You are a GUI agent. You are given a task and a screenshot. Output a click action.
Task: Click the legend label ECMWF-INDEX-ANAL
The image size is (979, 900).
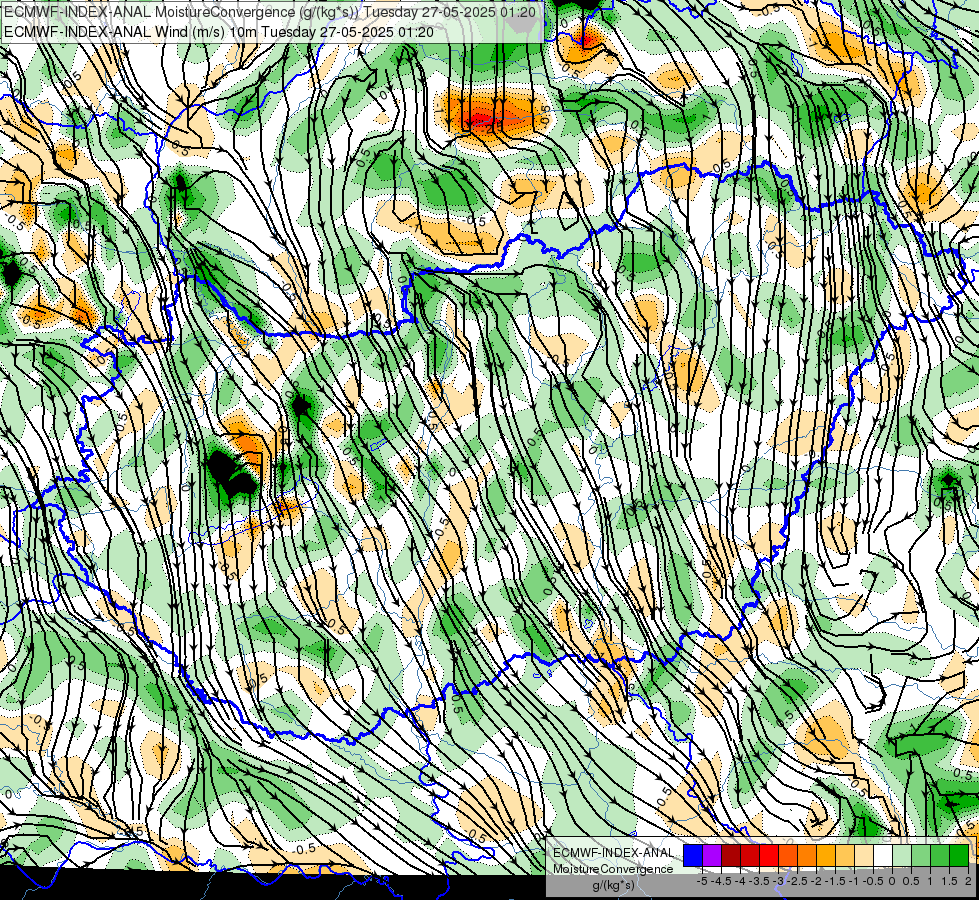point(613,853)
